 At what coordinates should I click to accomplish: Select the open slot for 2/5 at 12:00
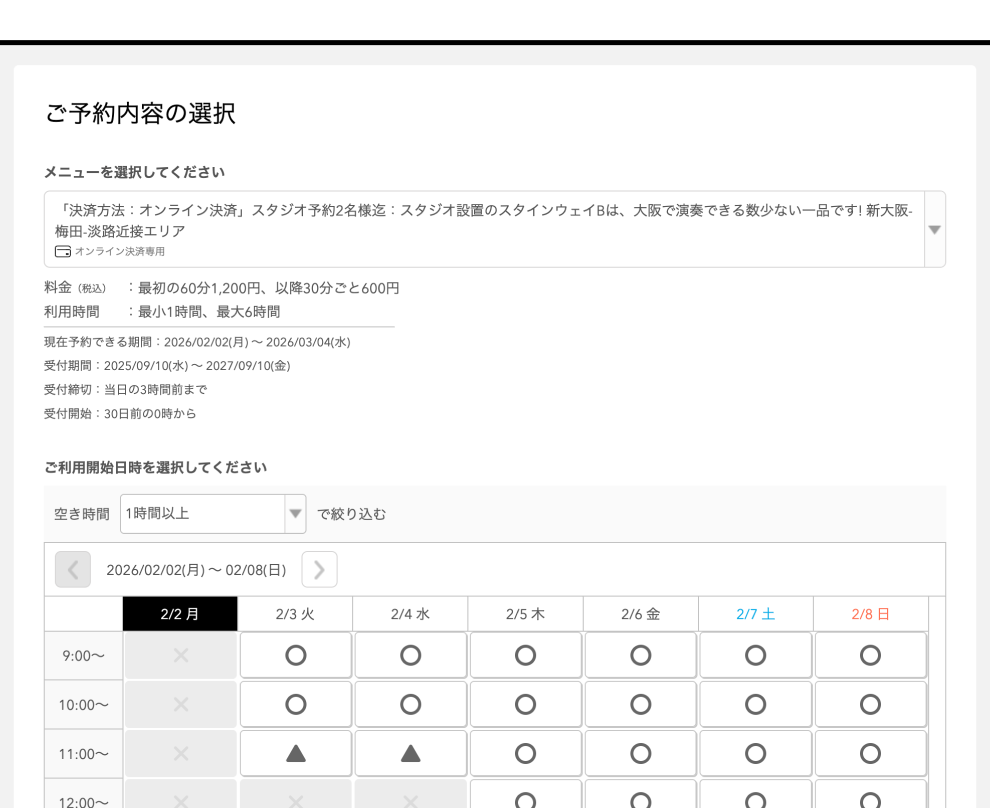[525, 800]
